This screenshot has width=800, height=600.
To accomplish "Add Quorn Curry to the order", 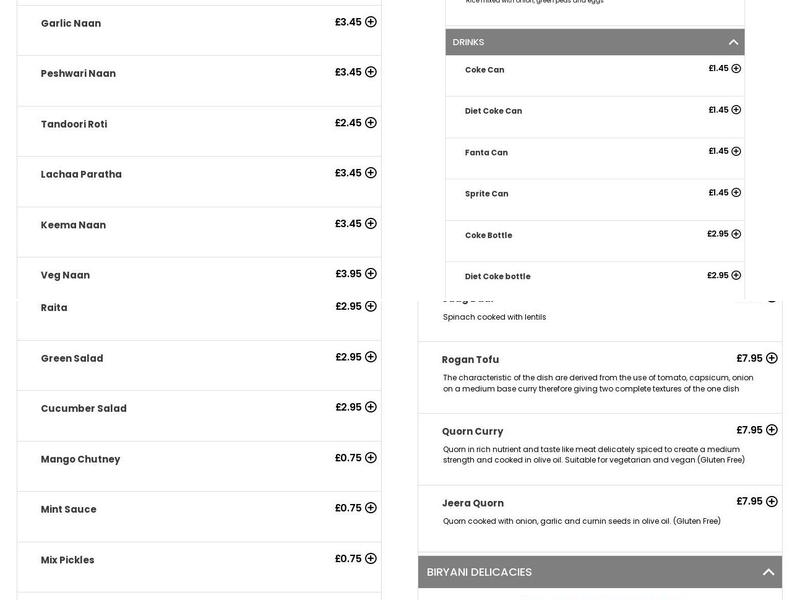I will pos(771,430).
